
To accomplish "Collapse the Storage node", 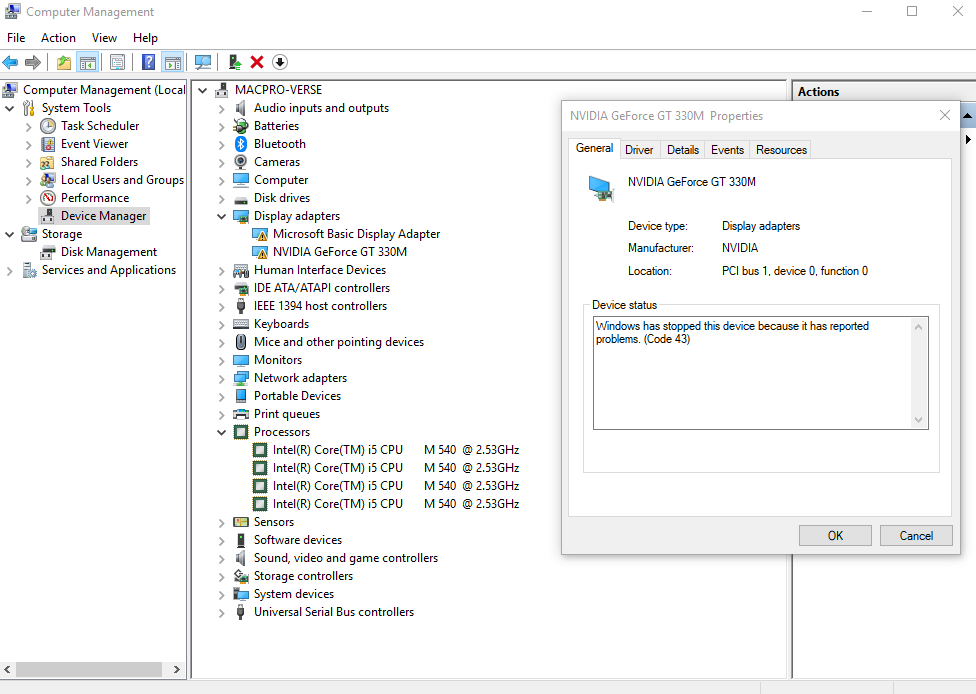I will pos(9,235).
